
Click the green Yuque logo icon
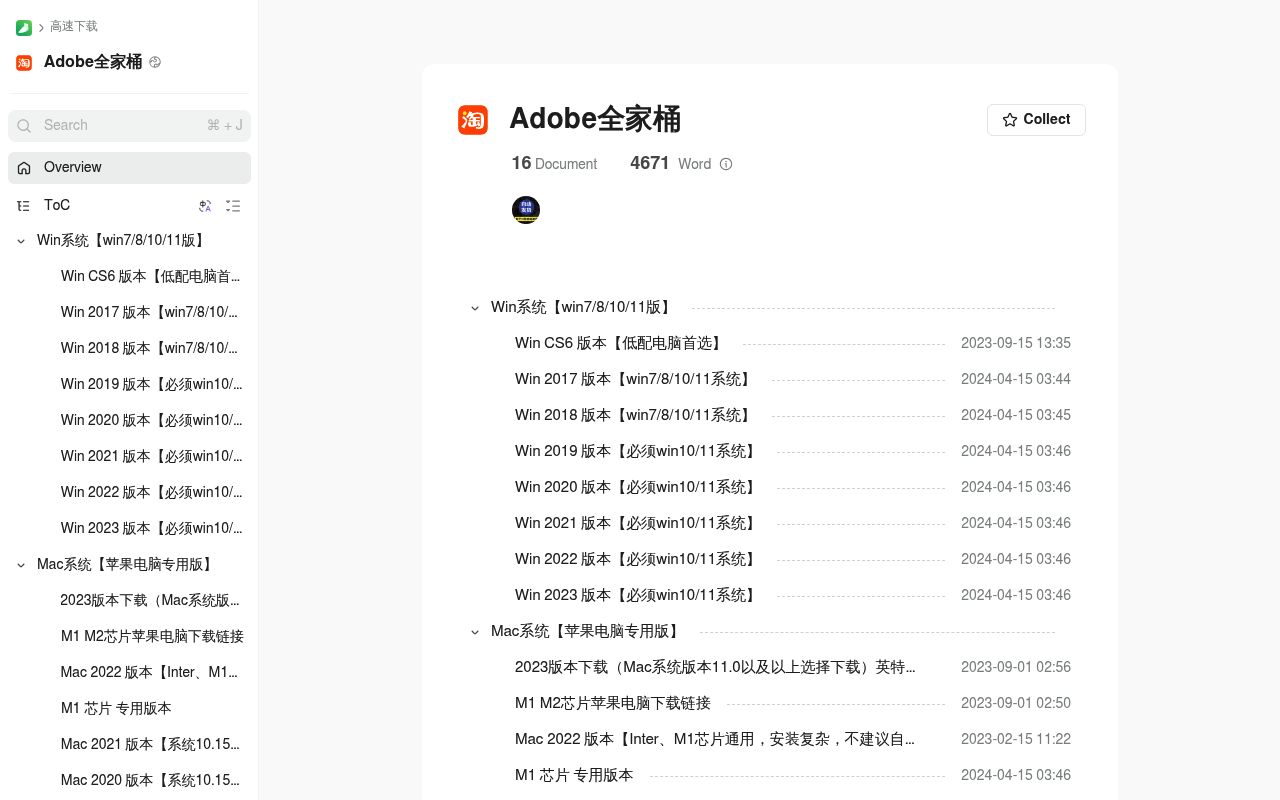[x=24, y=27]
